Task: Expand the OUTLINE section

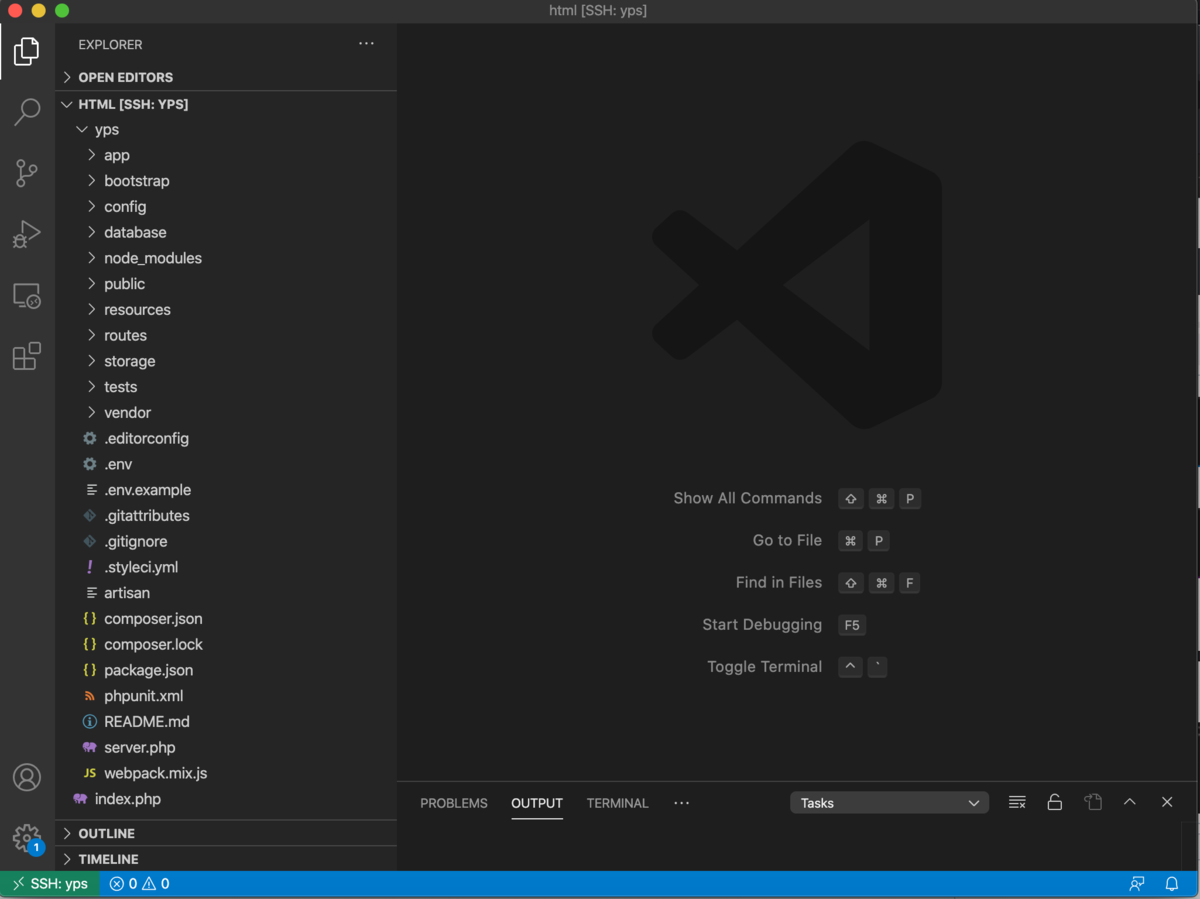Action: pos(226,833)
